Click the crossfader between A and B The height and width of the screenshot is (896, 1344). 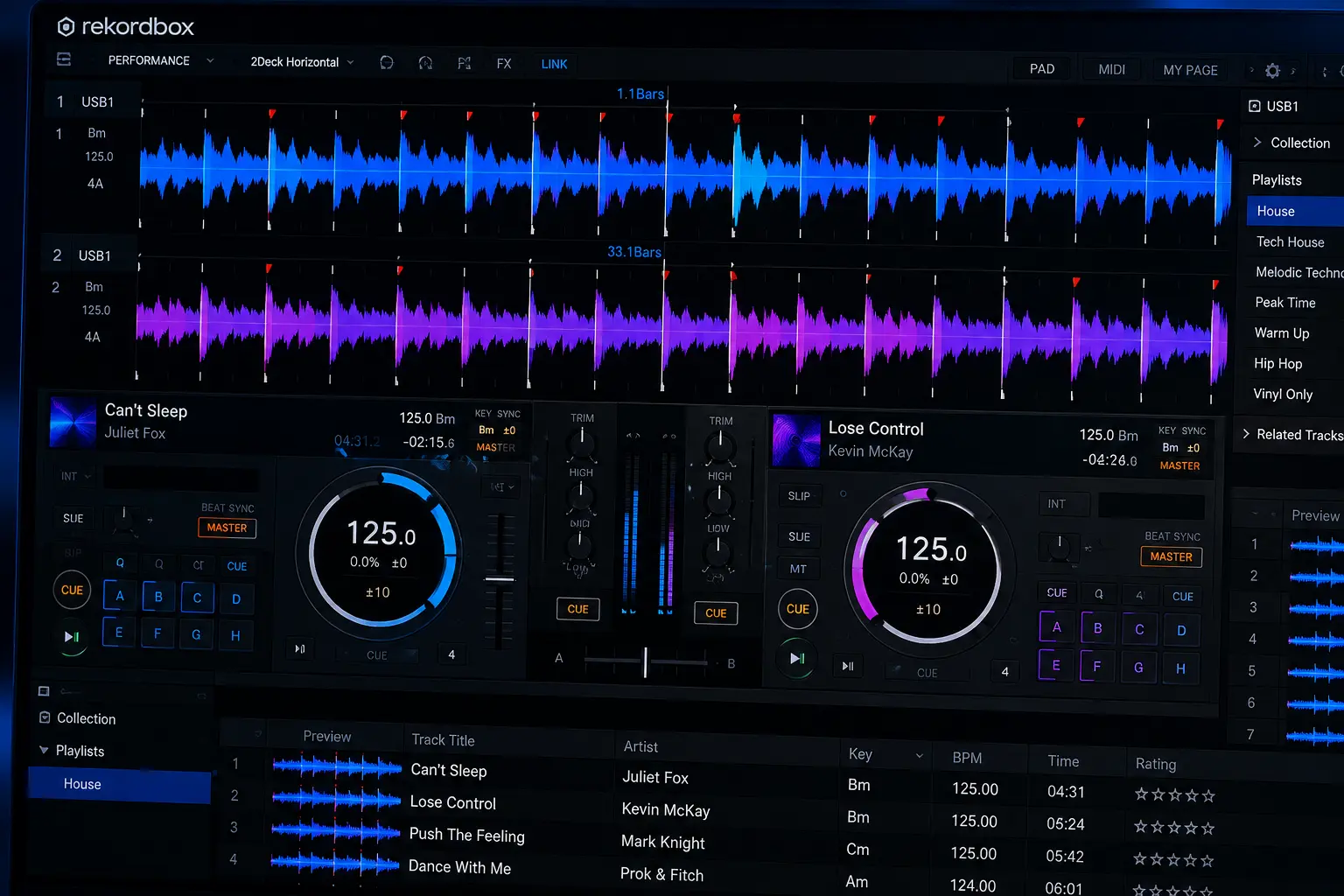646,661
